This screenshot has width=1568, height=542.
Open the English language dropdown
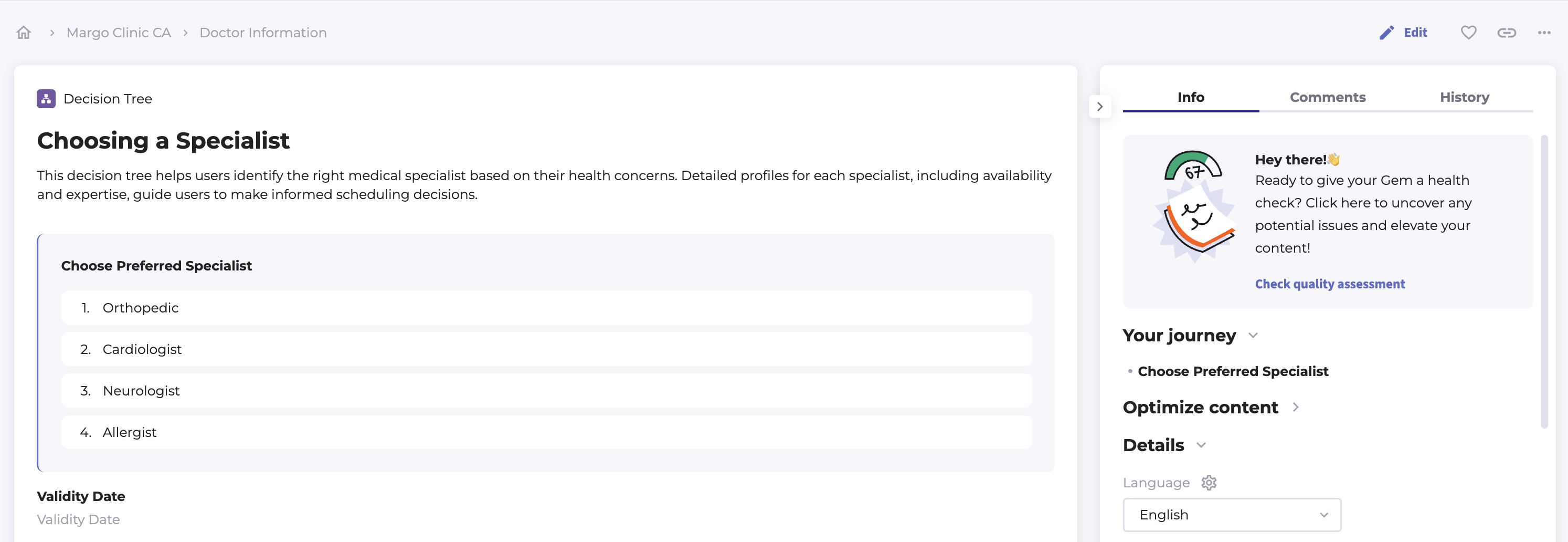click(1232, 515)
